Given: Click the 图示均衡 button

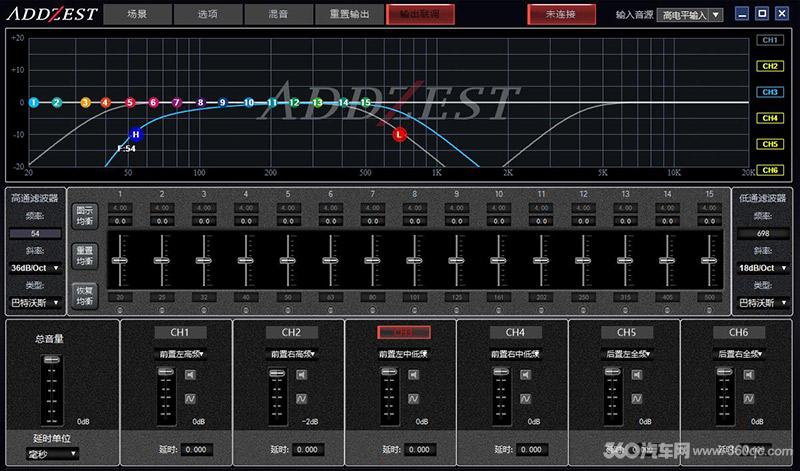Looking at the screenshot, I should click(85, 216).
